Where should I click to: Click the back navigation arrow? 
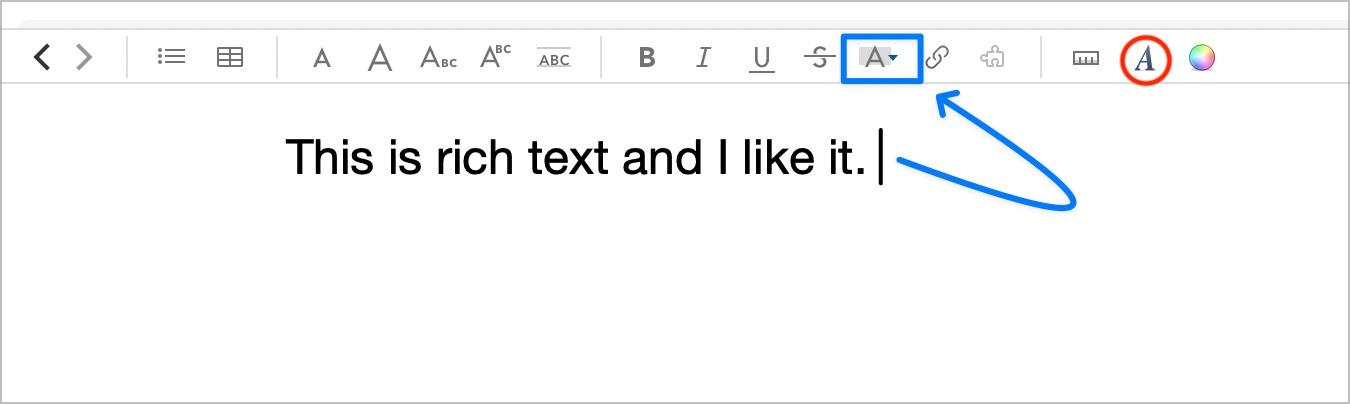41,58
